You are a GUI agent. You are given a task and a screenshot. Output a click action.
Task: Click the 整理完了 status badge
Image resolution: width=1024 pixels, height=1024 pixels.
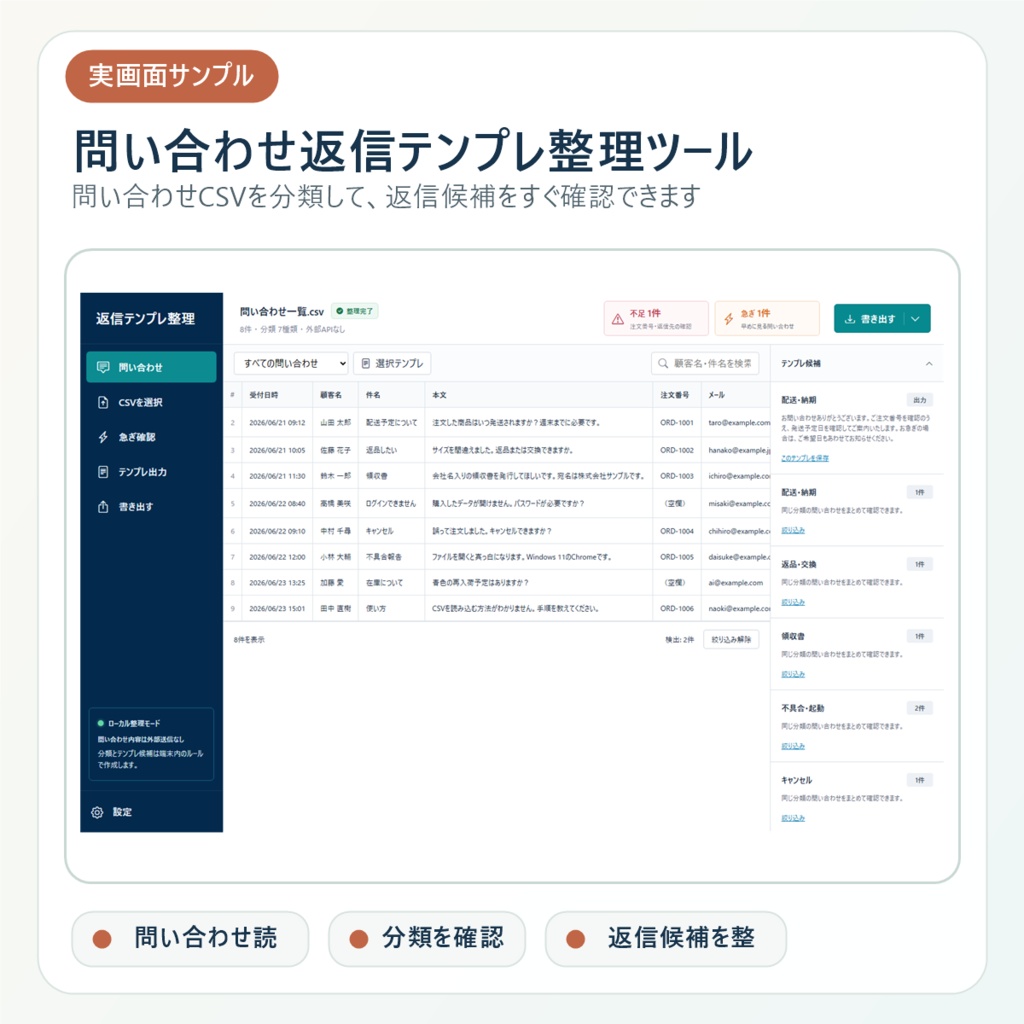[x=355, y=312]
